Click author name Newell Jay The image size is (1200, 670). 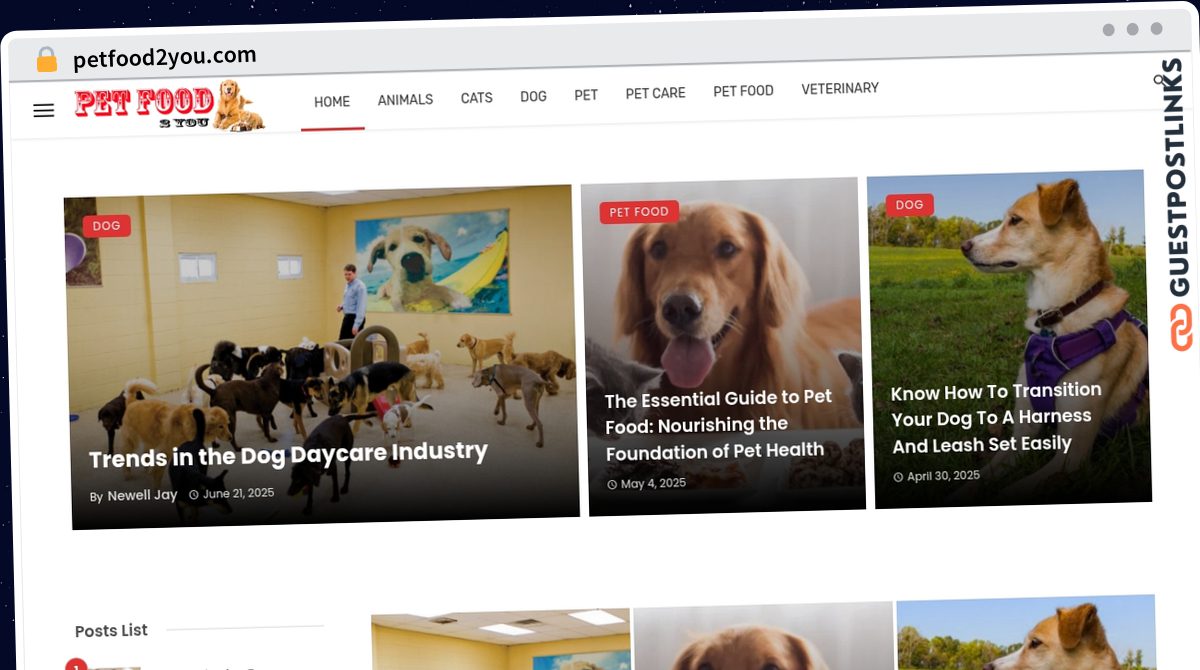[x=142, y=495]
